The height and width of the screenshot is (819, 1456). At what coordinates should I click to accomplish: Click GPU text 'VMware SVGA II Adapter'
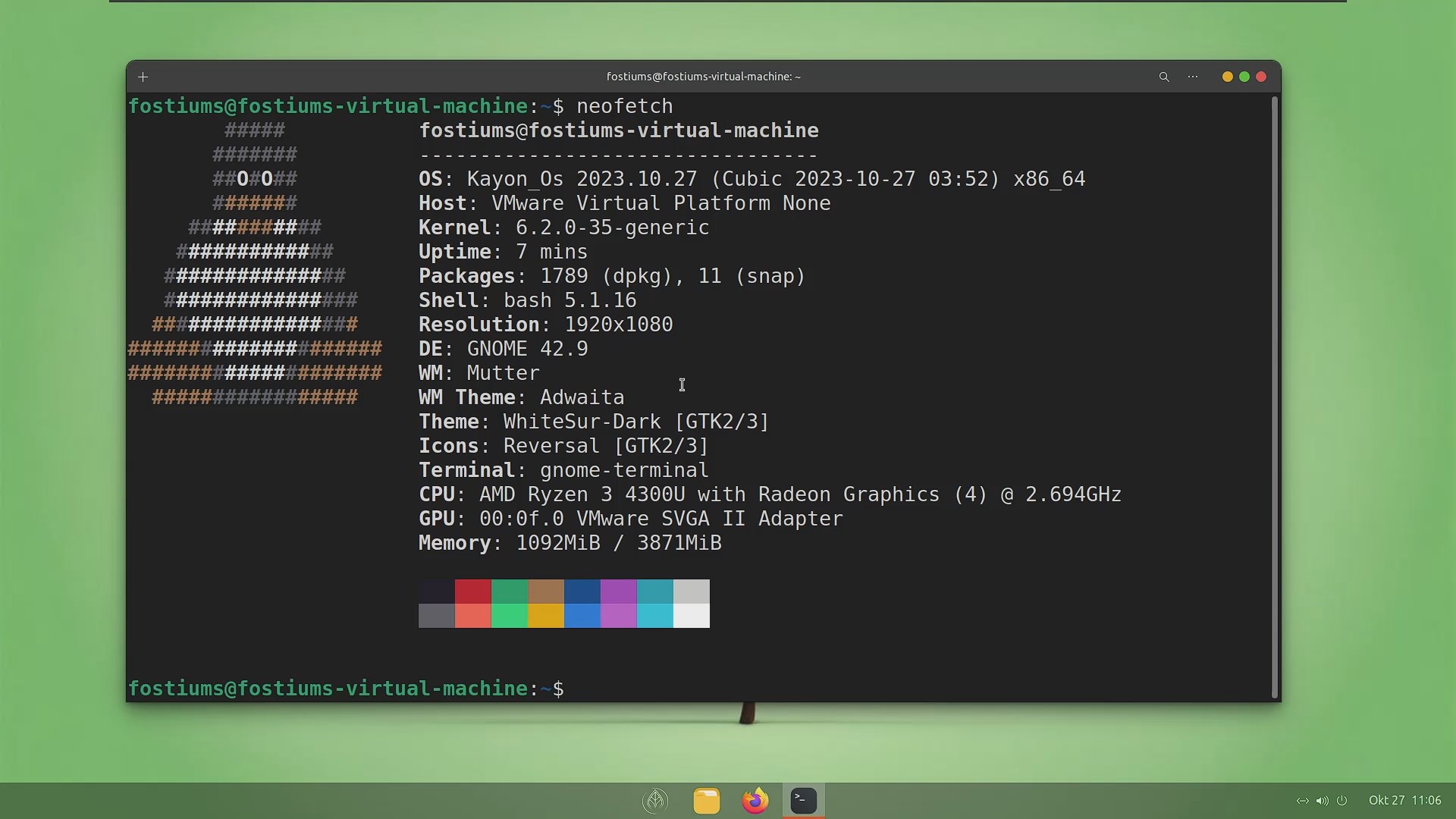[710, 519]
